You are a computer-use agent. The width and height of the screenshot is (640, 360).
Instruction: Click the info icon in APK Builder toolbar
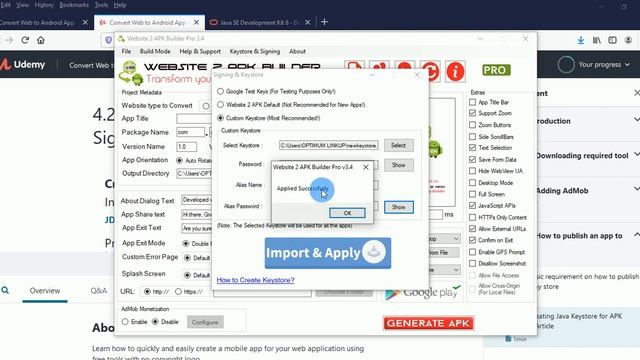tap(455, 71)
